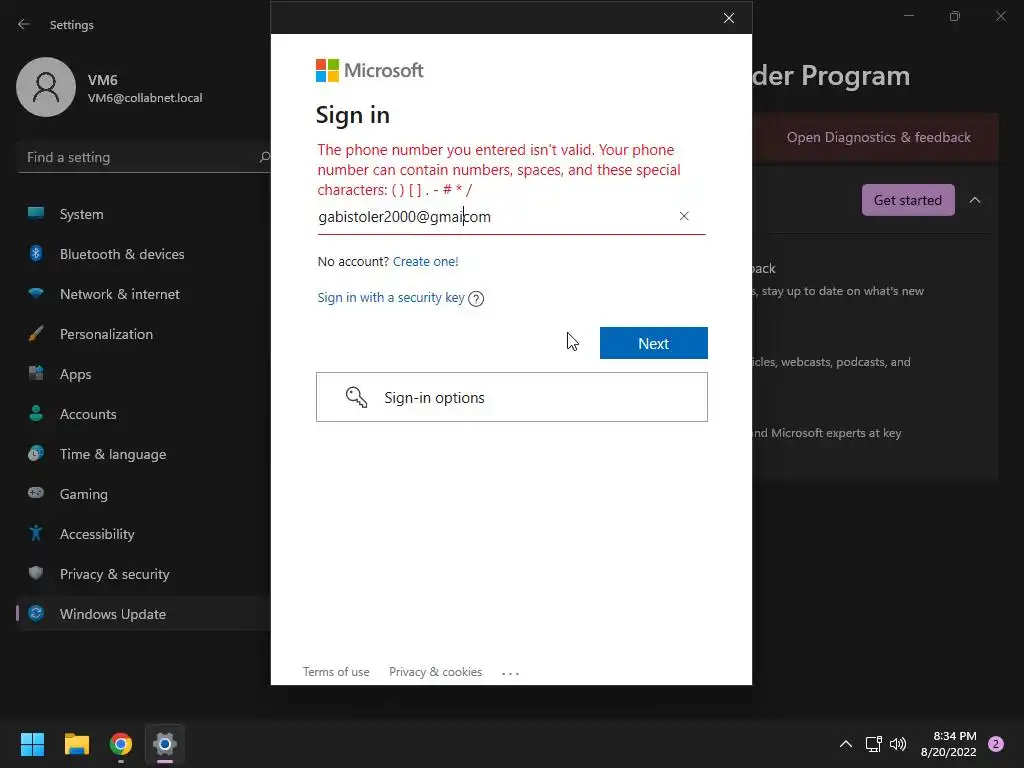Screen dimensions: 1024x768
Task: Click the Bluetooth icon in Settings sidebar
Action: tap(36, 253)
